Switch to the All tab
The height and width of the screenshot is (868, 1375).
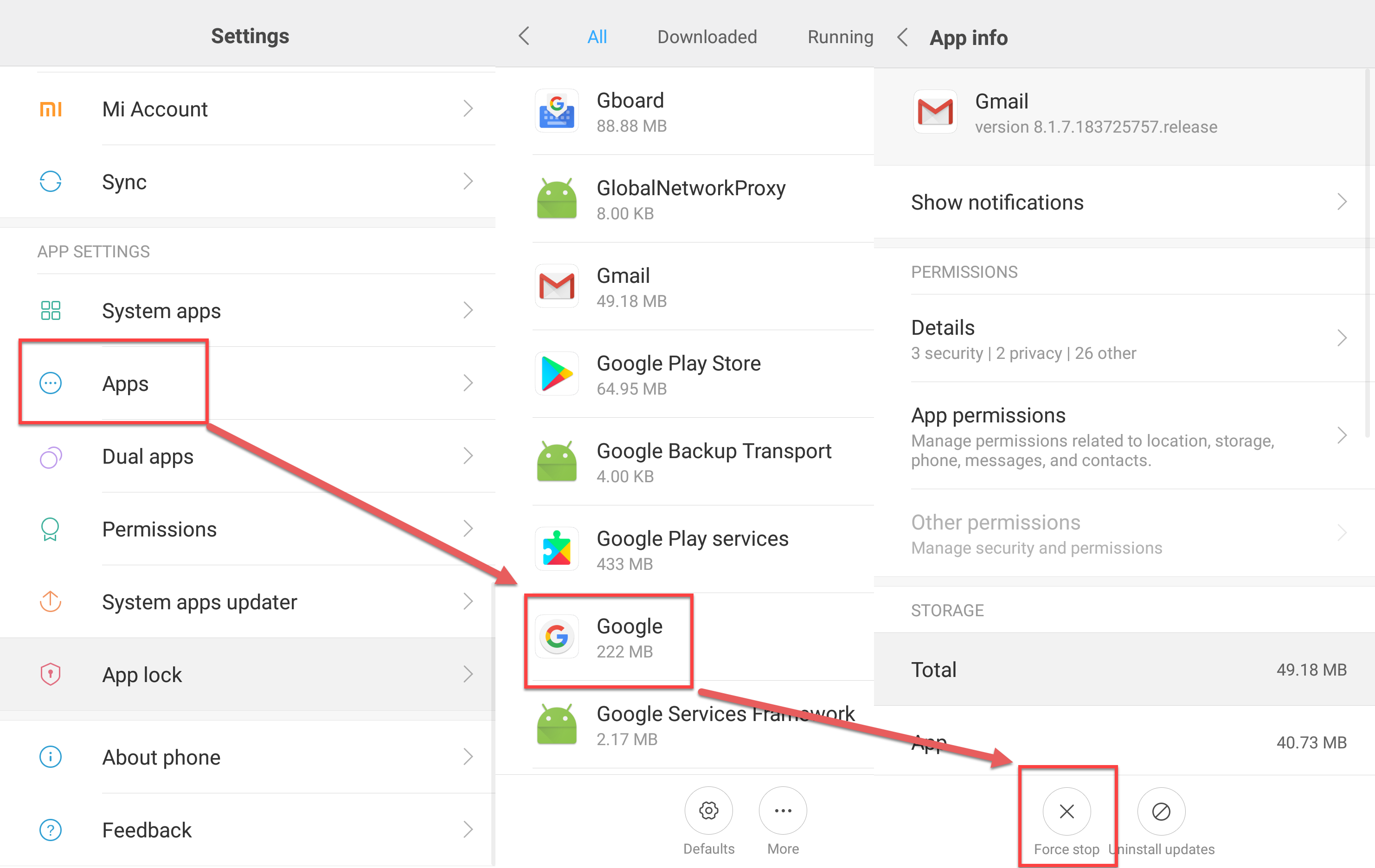[x=598, y=37]
